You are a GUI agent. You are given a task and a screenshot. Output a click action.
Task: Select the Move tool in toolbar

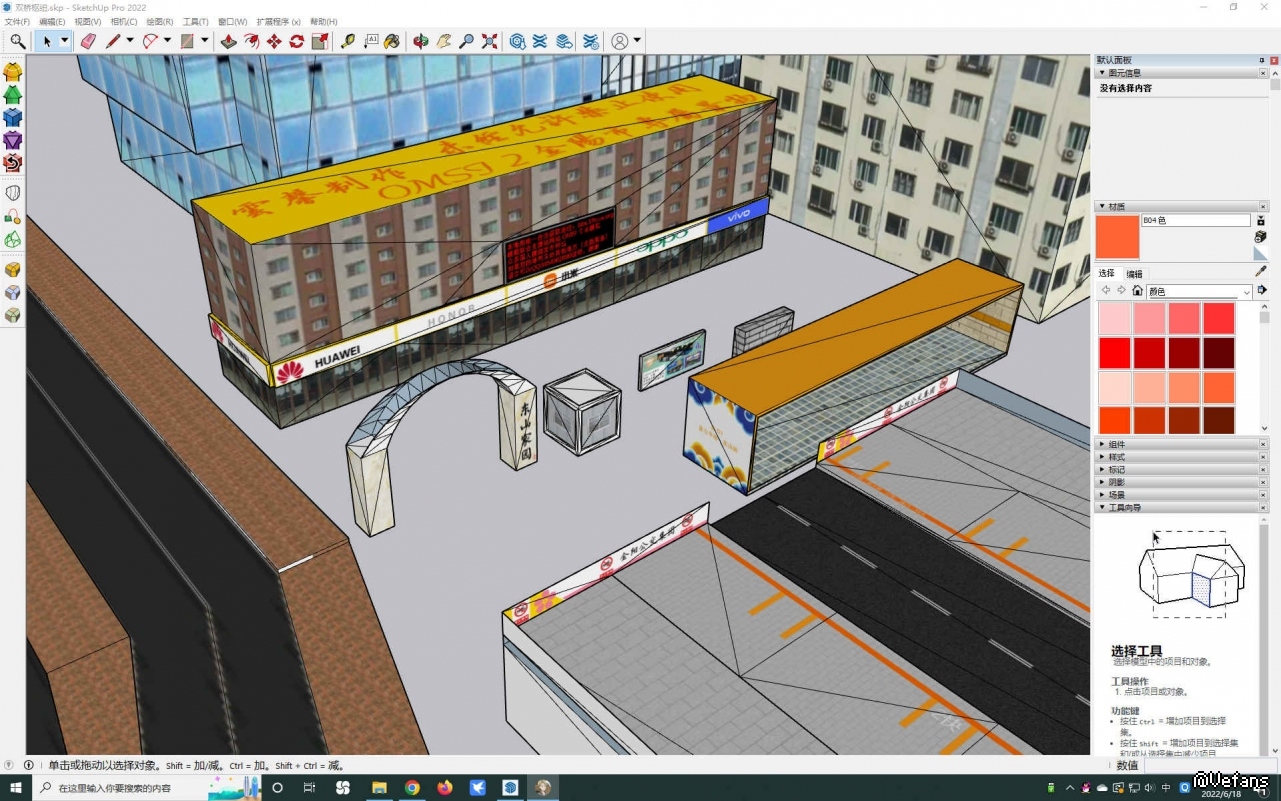(x=274, y=41)
